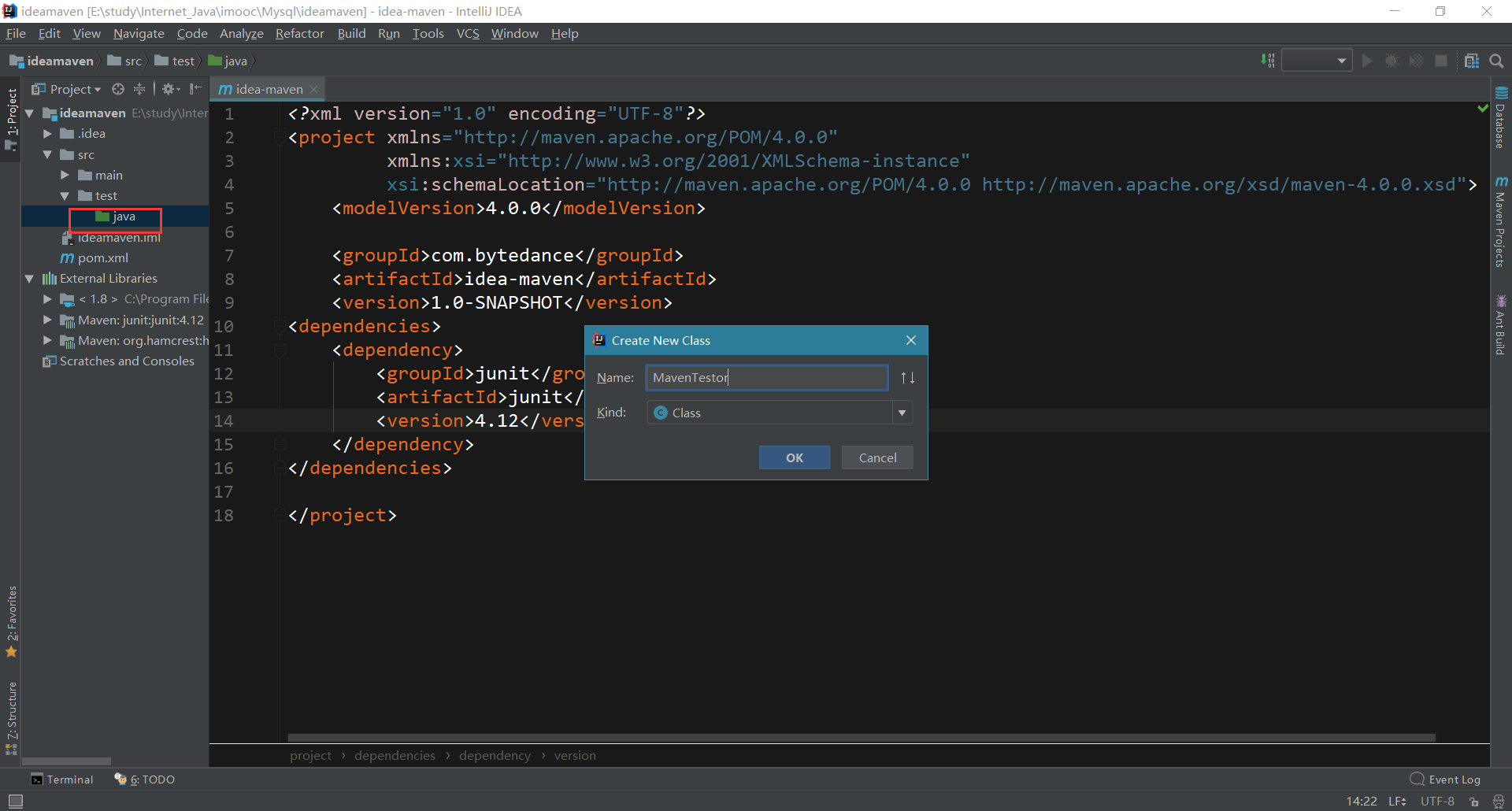
Task: Open the File menu
Action: 16,33
